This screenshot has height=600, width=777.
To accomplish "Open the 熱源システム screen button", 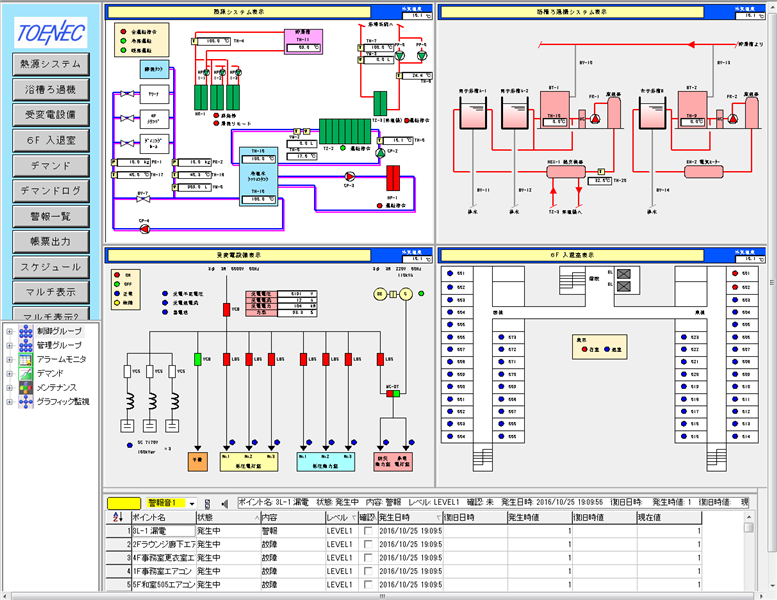I will tap(51, 64).
